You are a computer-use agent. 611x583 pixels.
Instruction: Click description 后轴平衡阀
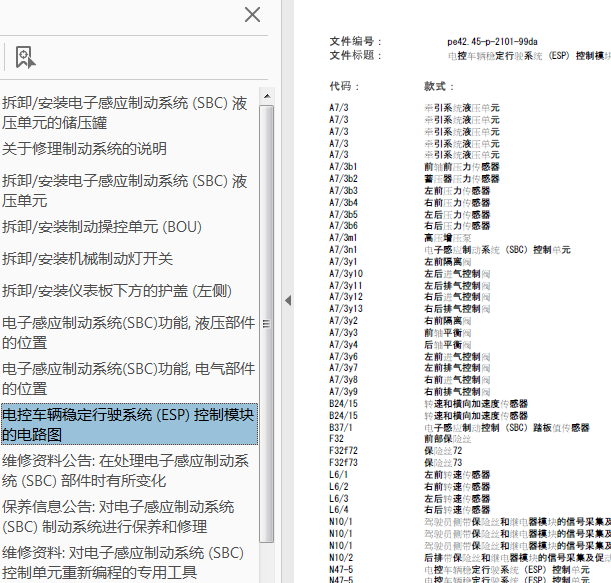[447, 345]
